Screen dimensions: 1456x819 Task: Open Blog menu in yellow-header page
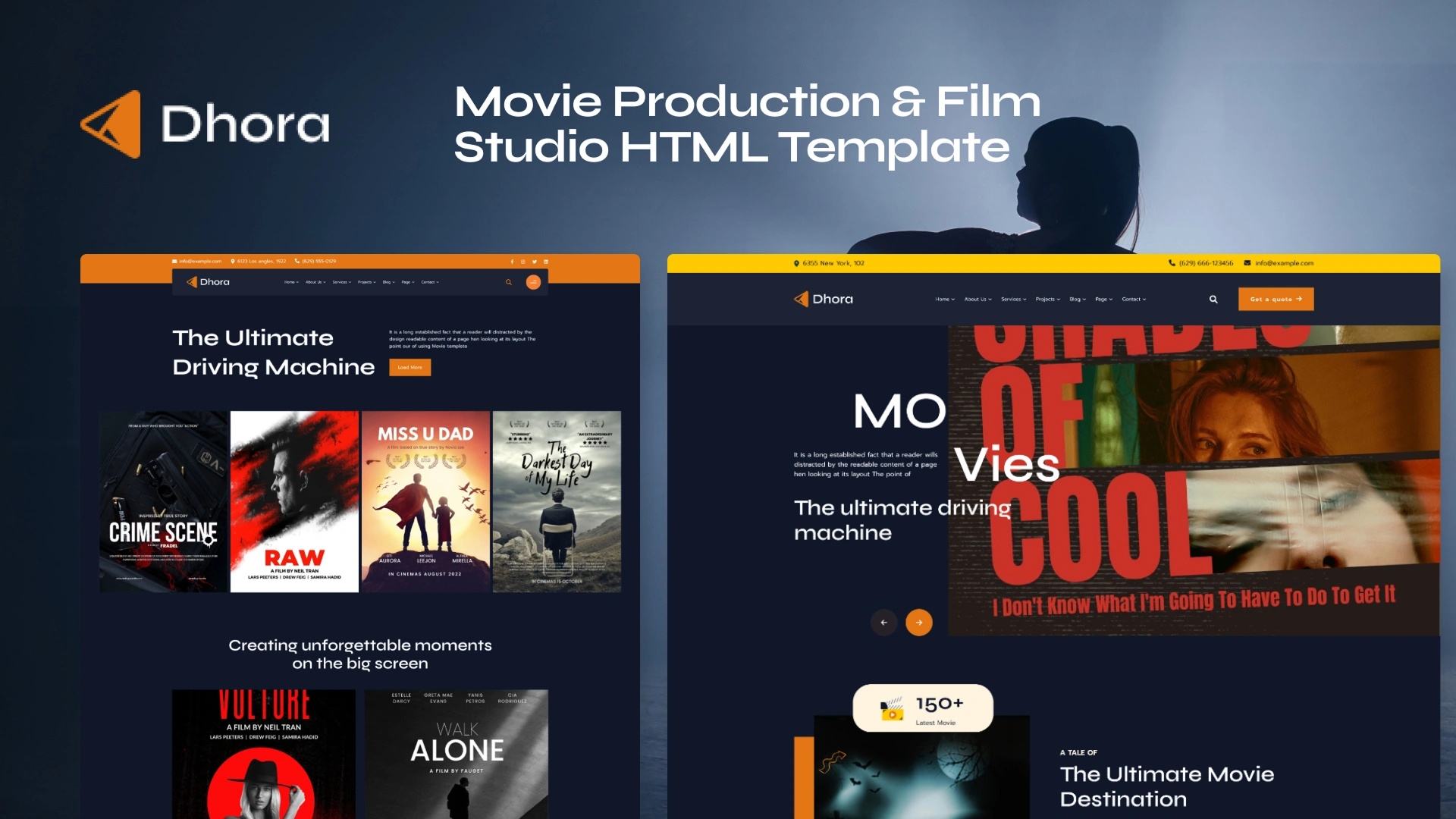click(x=1078, y=300)
